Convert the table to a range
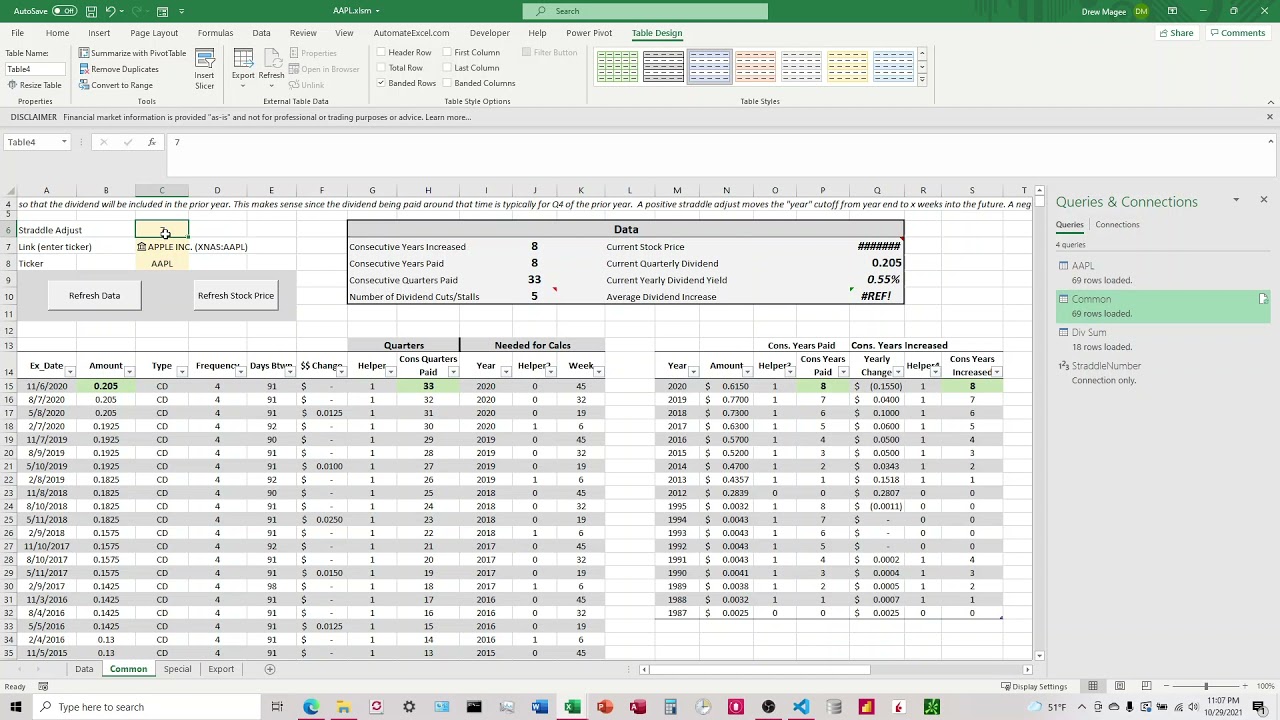Image resolution: width=1280 pixels, height=720 pixels. click(x=115, y=85)
